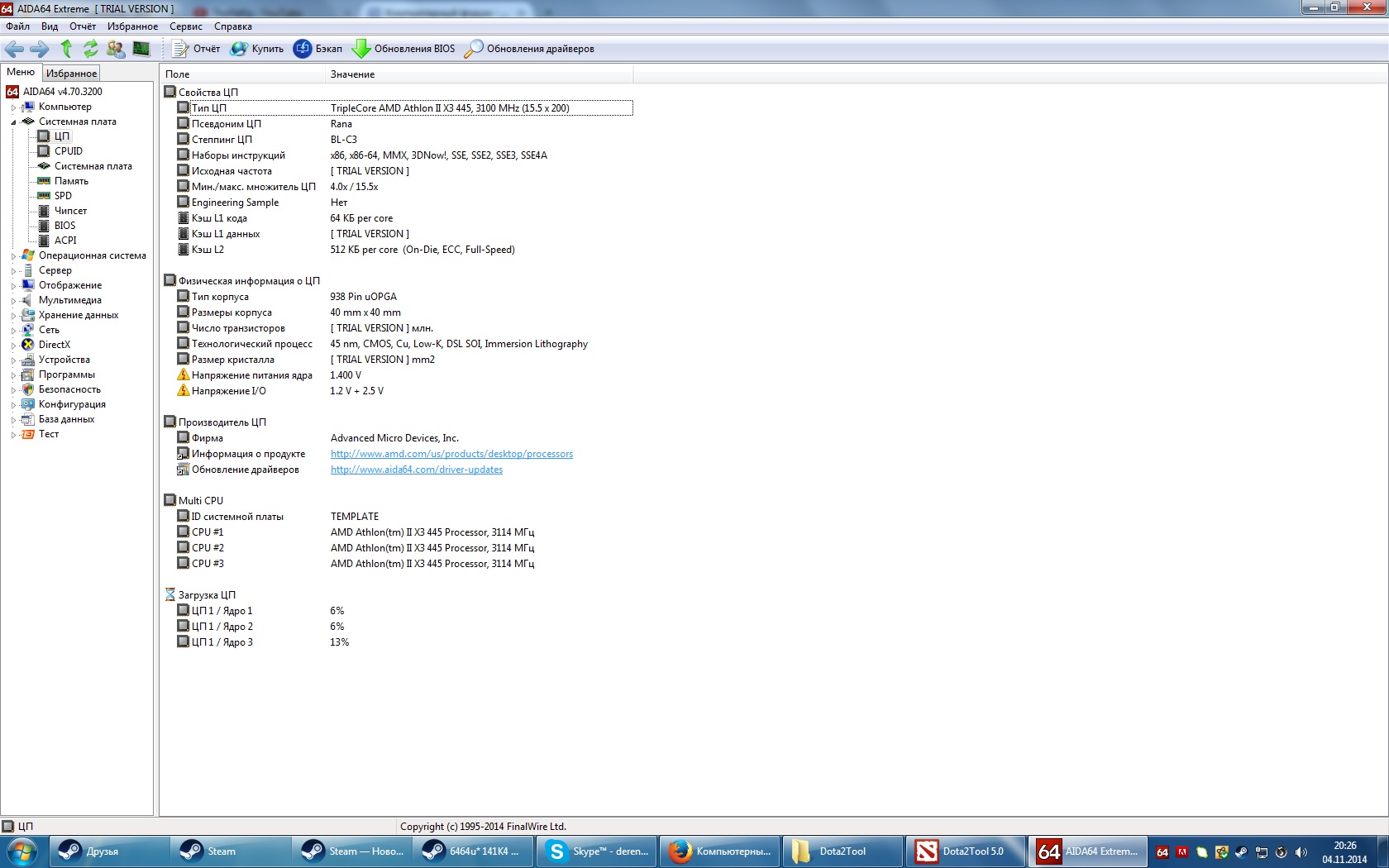Select Программы in the tree

click(66, 374)
